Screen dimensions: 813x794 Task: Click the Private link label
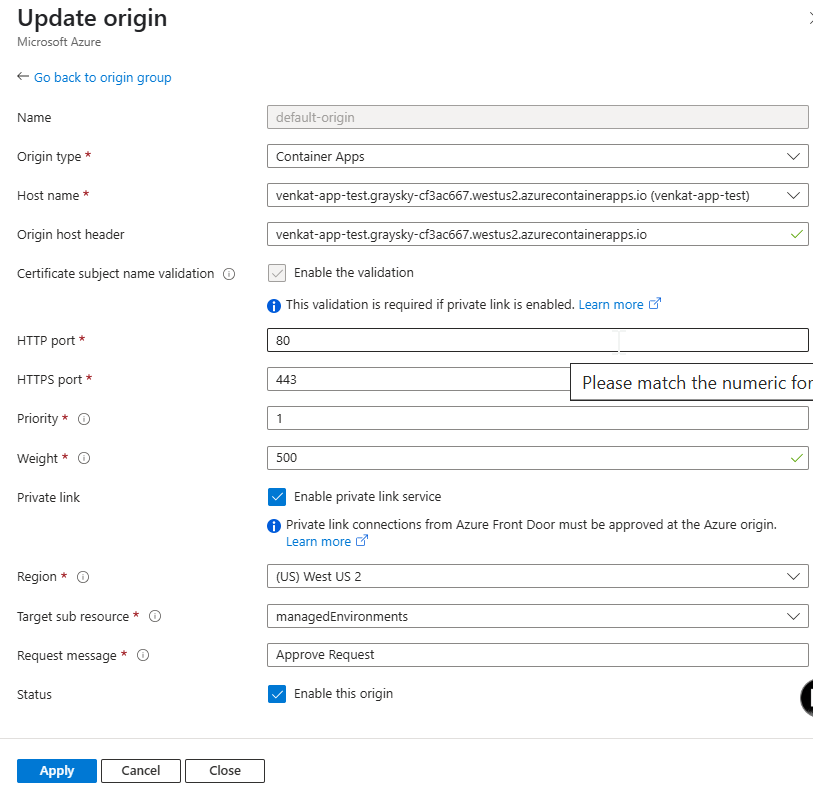[48, 498]
